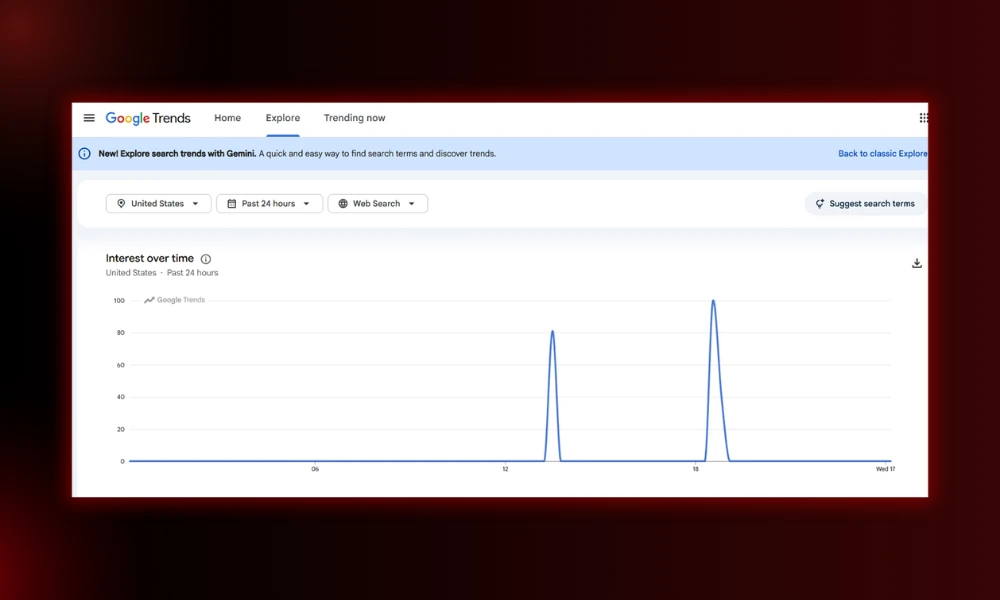1000x600 pixels.
Task: Click the 40 y-axis label
Action: click(121, 397)
